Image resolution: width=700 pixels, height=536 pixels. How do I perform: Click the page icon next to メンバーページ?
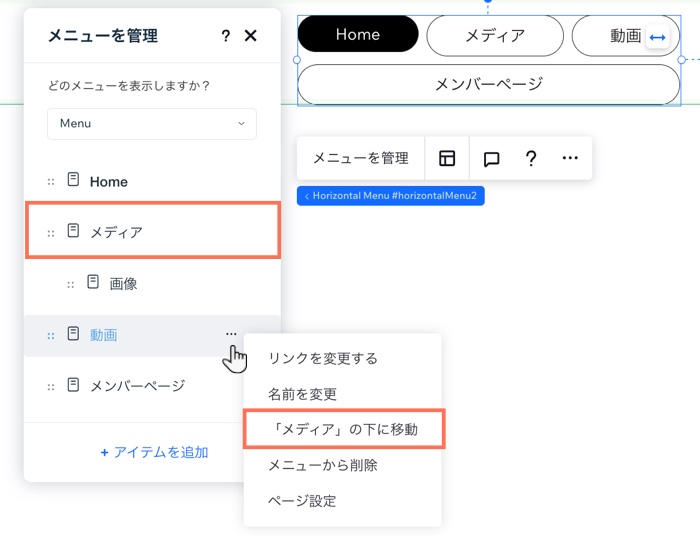[x=73, y=384]
